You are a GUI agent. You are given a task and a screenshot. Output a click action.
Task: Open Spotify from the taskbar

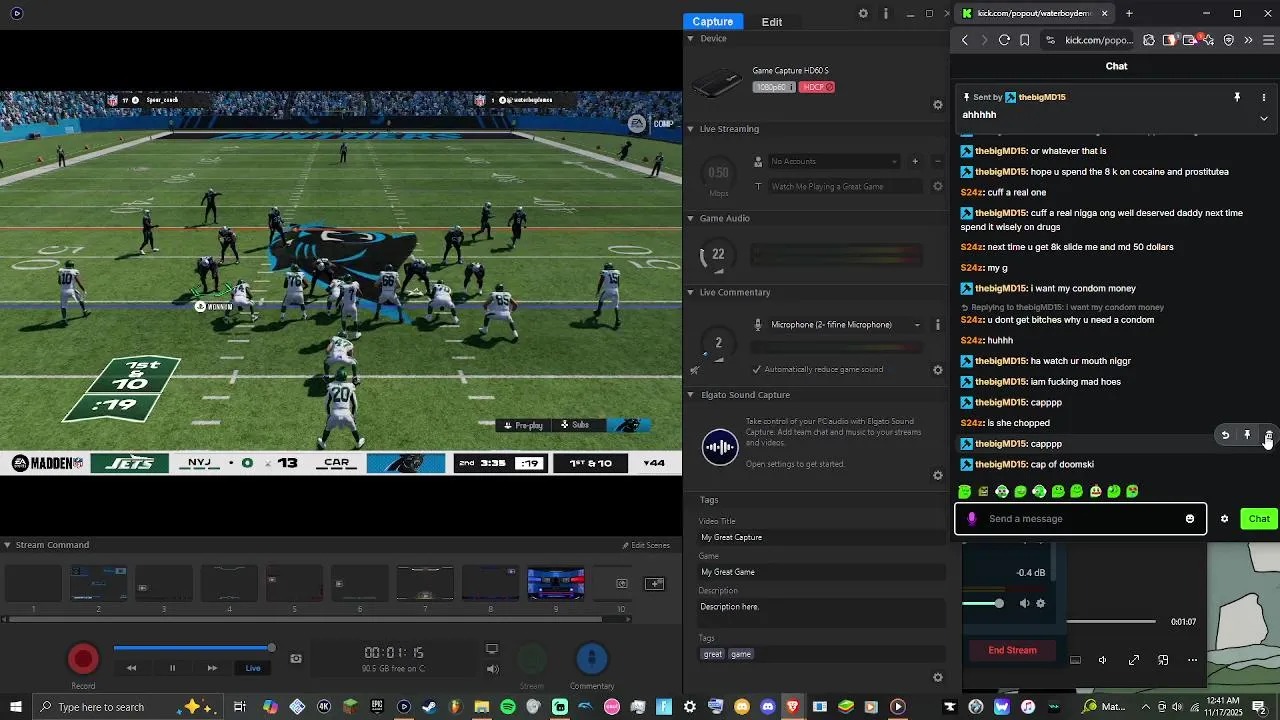507,707
